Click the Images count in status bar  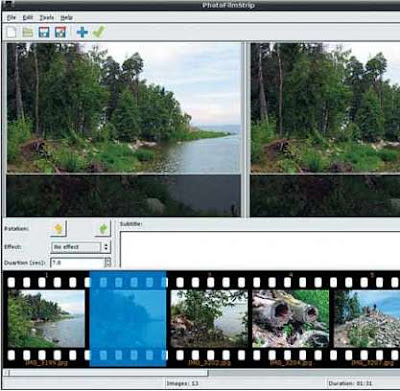[183, 383]
